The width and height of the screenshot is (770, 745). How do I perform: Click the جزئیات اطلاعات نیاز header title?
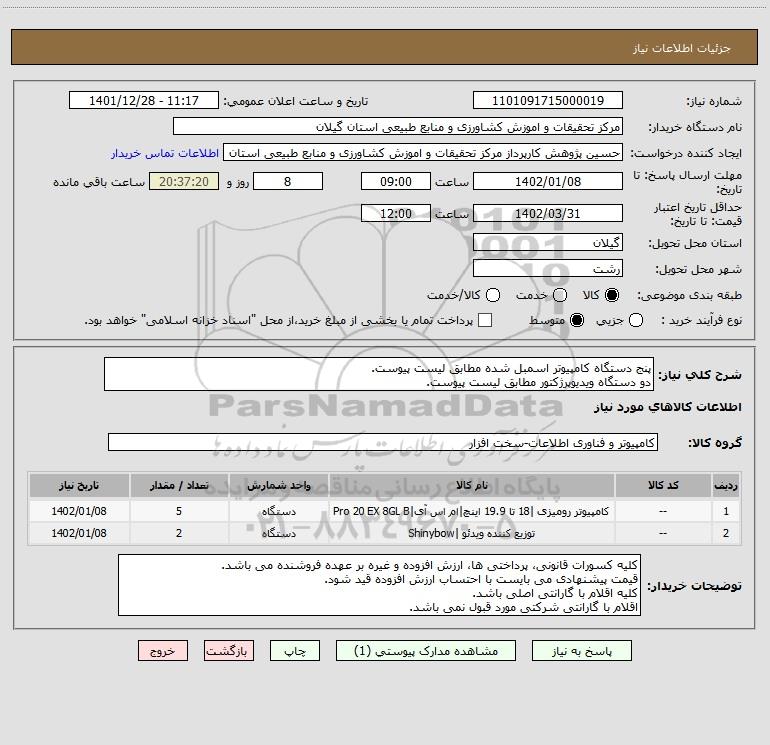682,48
